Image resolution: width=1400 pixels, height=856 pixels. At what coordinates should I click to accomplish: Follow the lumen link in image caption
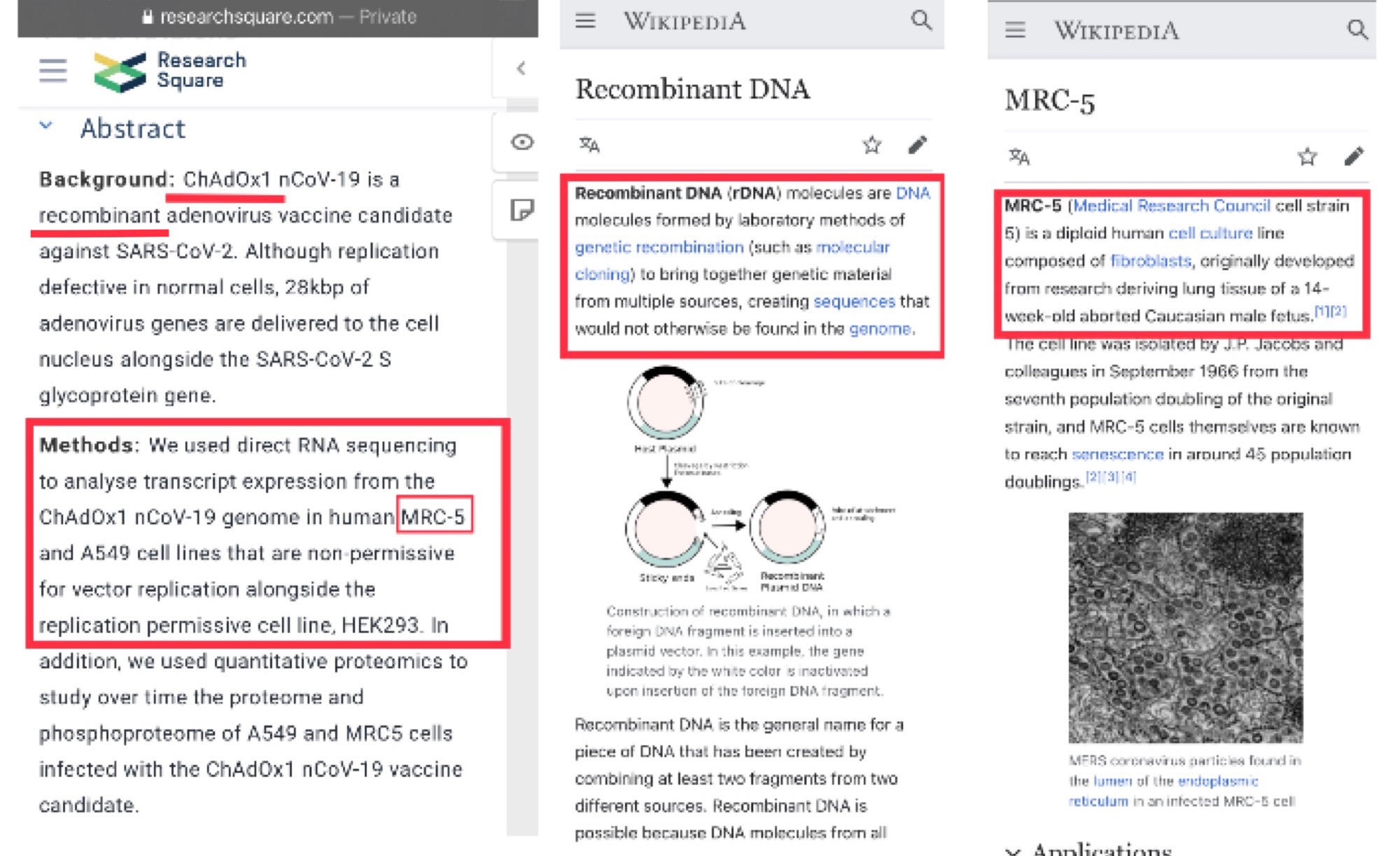(x=1112, y=781)
